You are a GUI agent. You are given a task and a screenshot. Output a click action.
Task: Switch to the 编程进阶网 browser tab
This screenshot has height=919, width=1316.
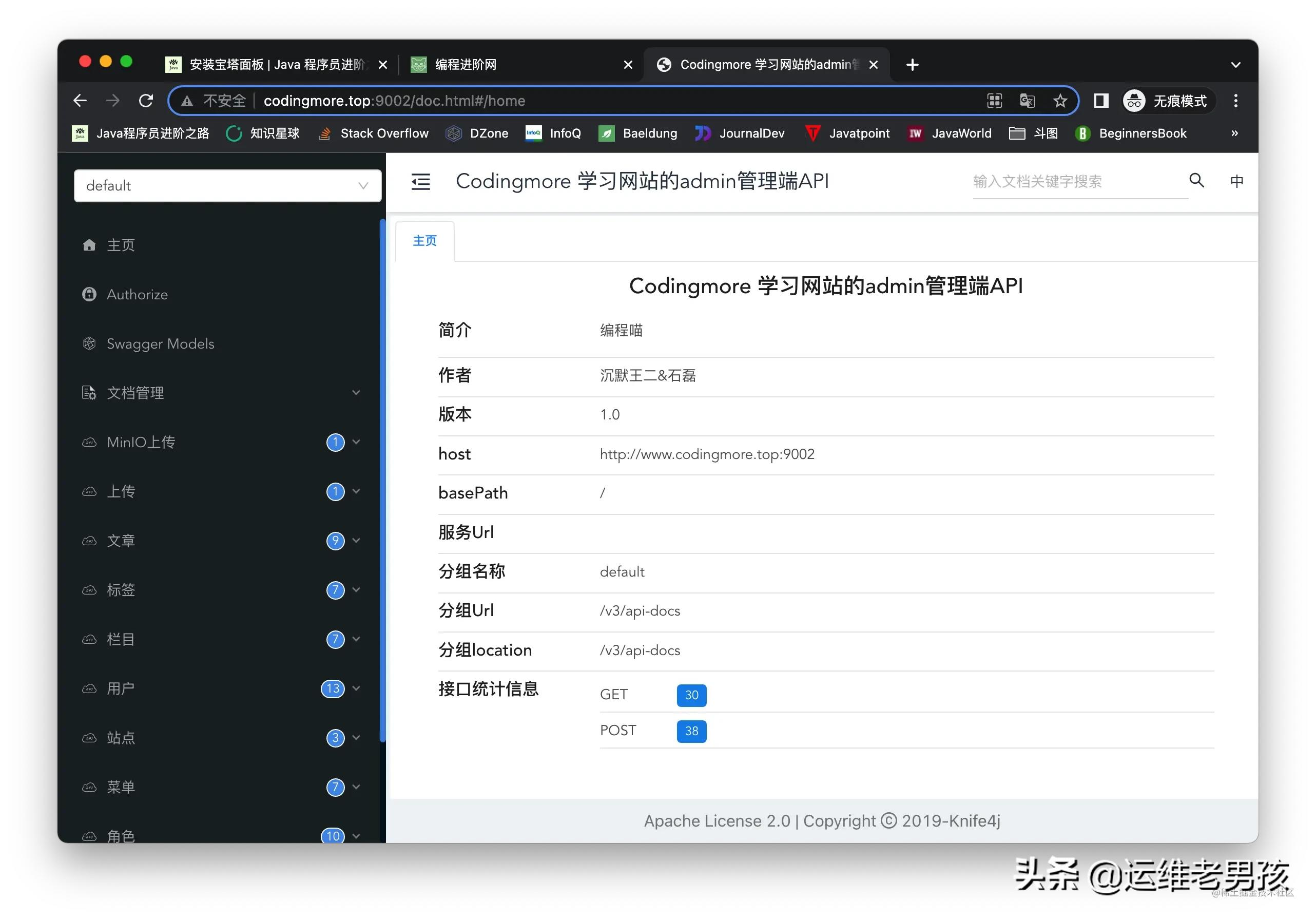click(465, 64)
